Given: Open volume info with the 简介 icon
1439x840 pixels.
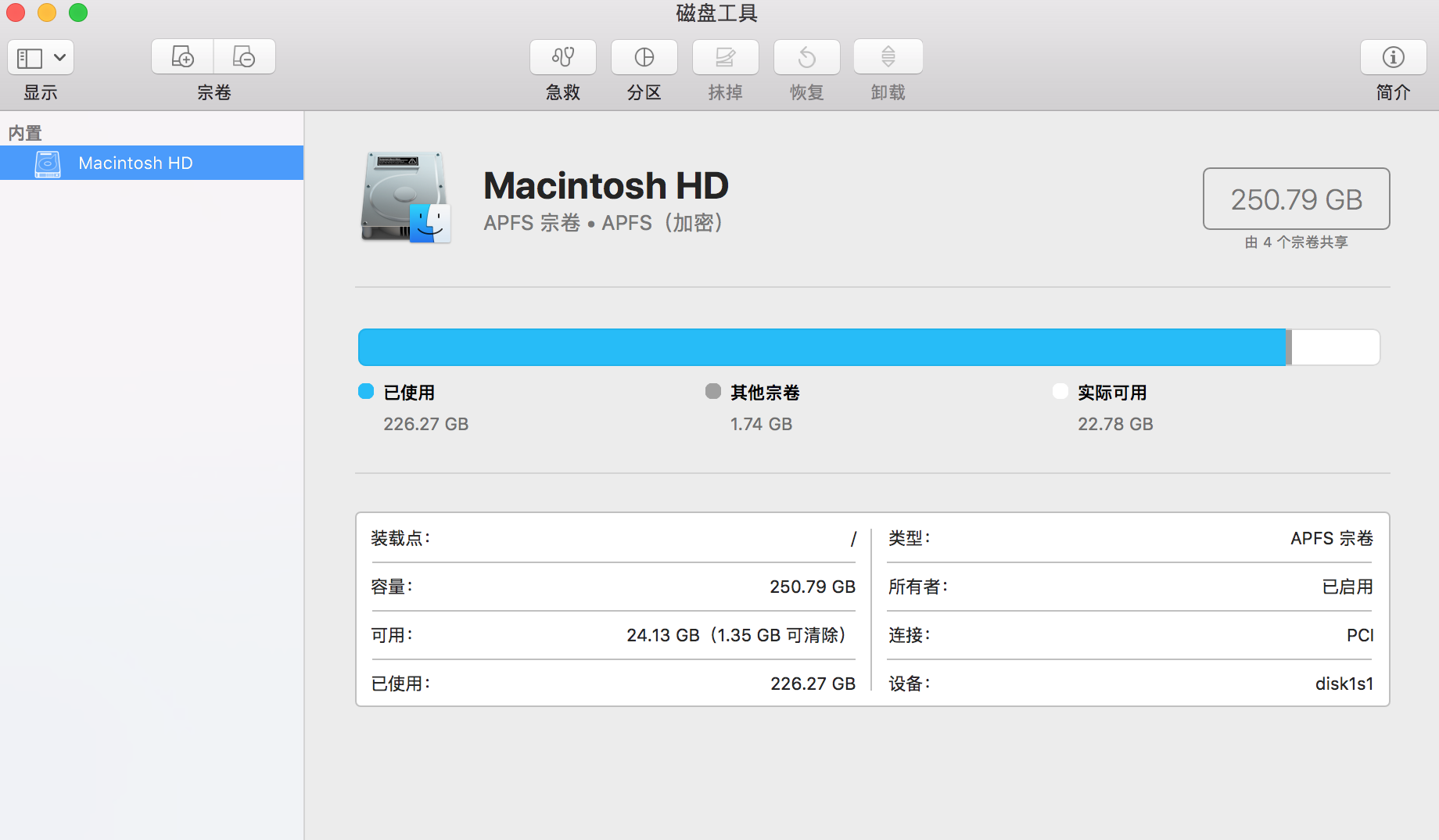Looking at the screenshot, I should pos(1394,57).
